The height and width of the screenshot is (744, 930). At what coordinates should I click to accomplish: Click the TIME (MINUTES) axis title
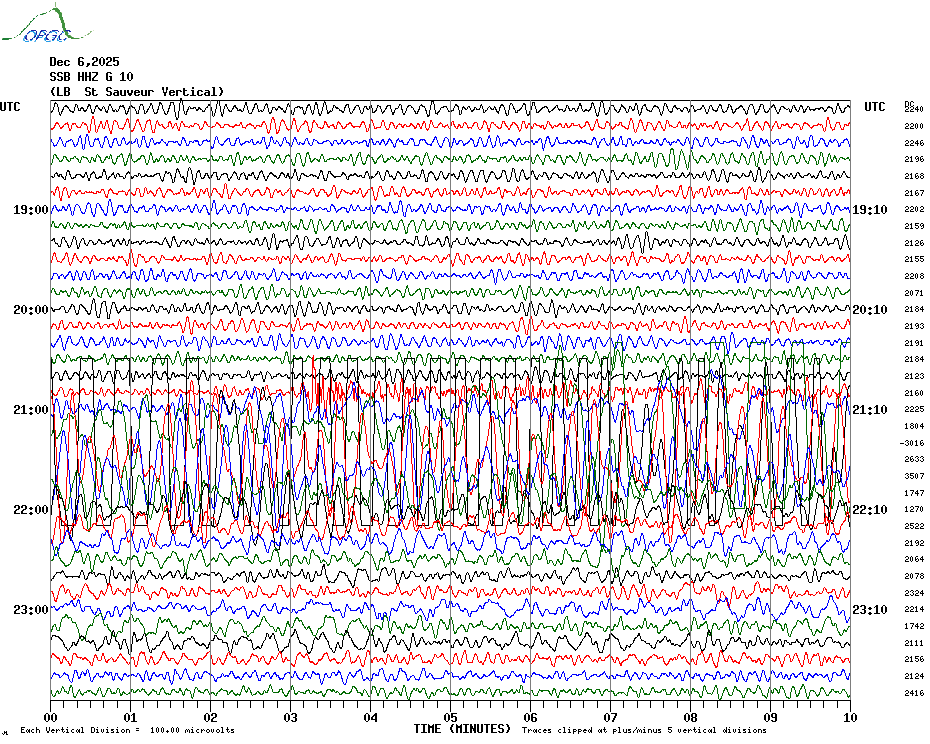462,729
